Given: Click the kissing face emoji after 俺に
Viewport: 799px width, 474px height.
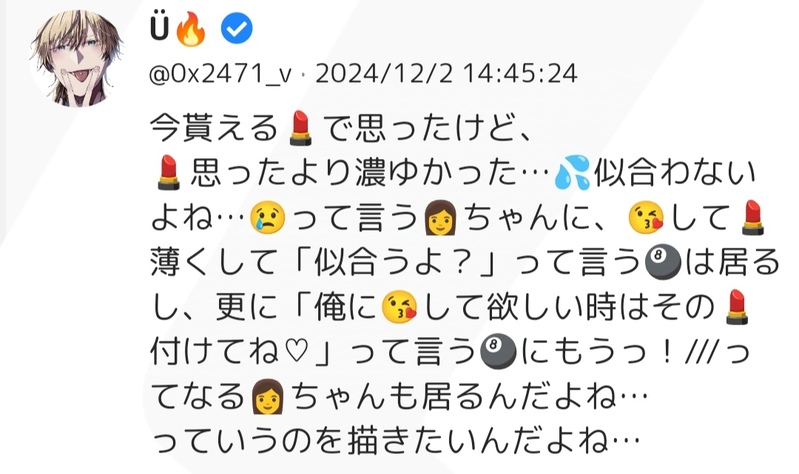Looking at the screenshot, I should (x=400, y=307).
